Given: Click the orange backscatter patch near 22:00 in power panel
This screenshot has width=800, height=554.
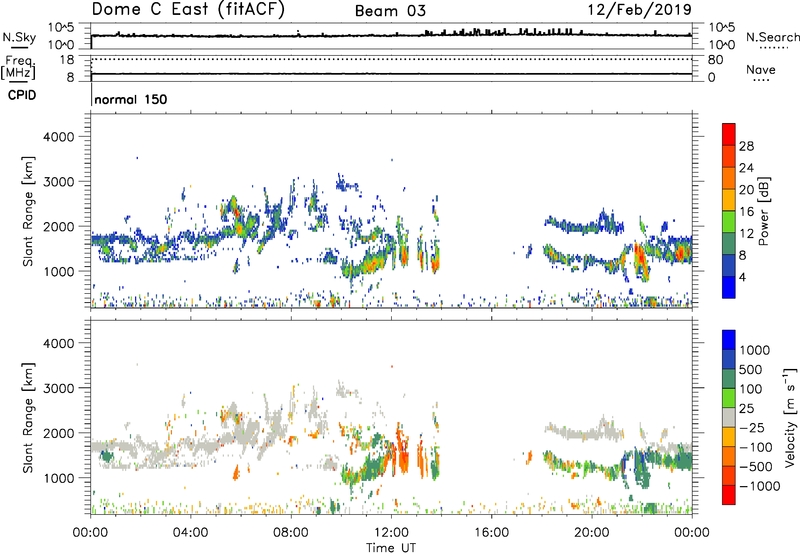Looking at the screenshot, I should 641,261.
